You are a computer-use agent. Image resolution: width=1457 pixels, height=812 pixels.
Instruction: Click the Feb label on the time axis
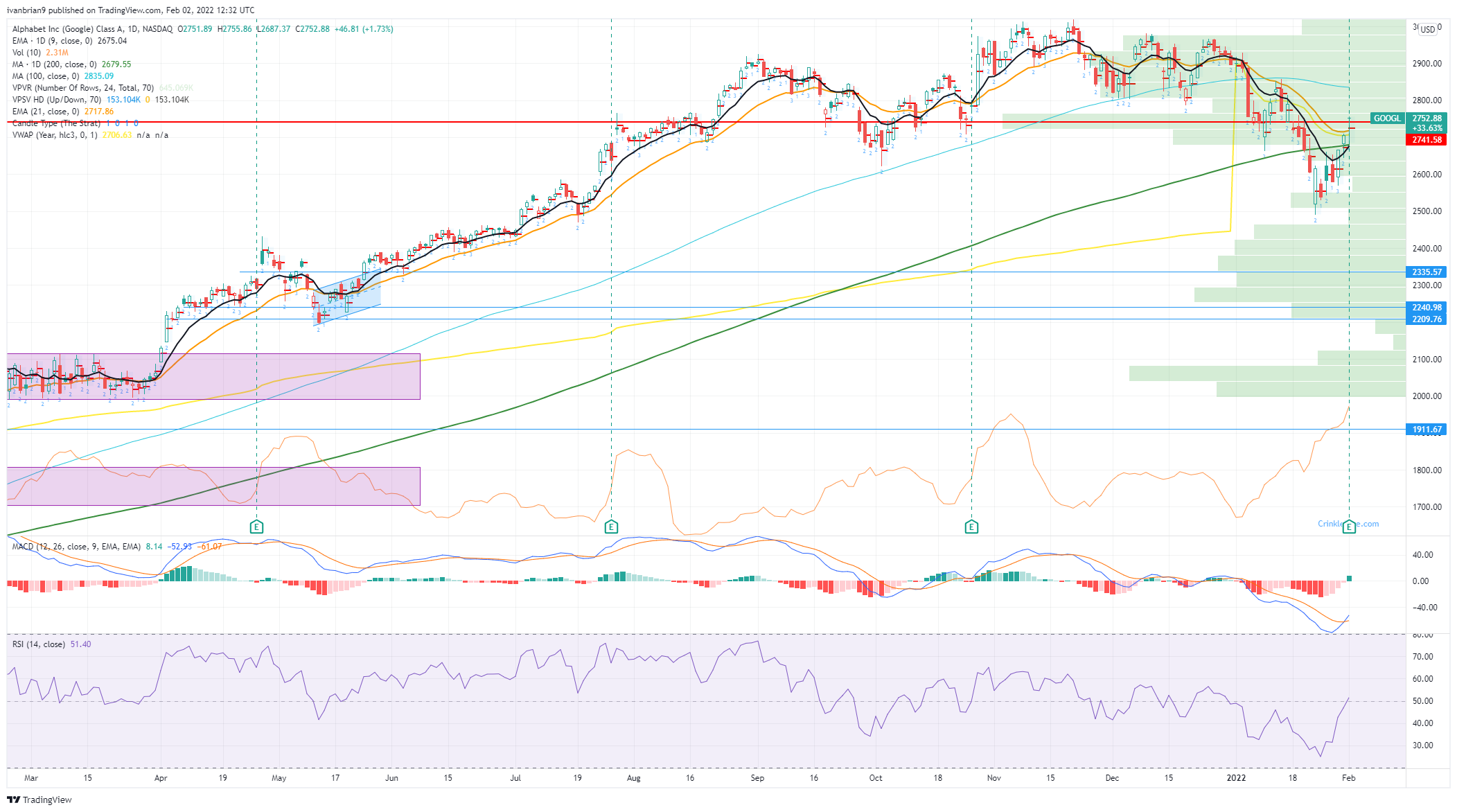click(x=1349, y=778)
